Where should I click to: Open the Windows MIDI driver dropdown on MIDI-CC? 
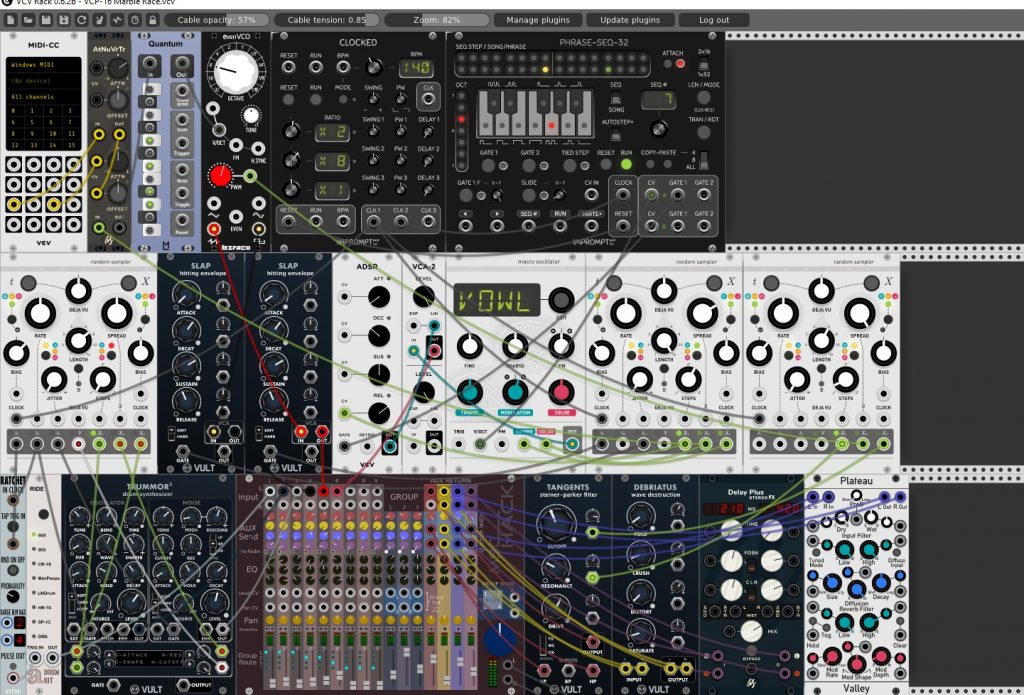coord(44,65)
